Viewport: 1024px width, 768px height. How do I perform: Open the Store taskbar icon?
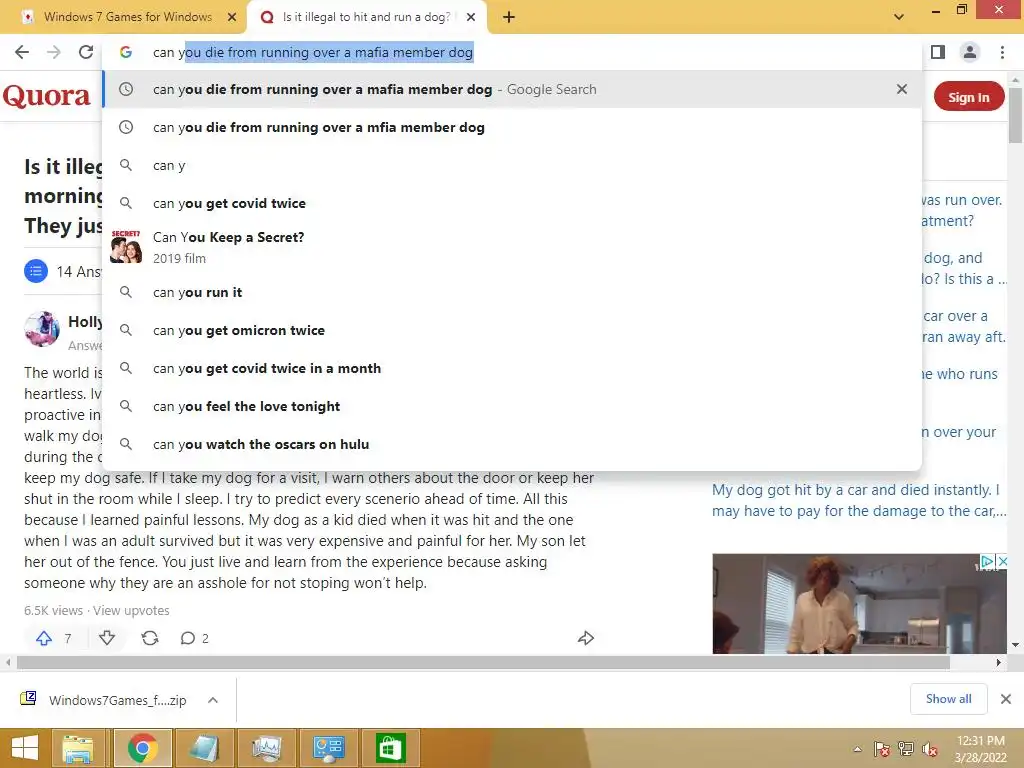[391, 748]
